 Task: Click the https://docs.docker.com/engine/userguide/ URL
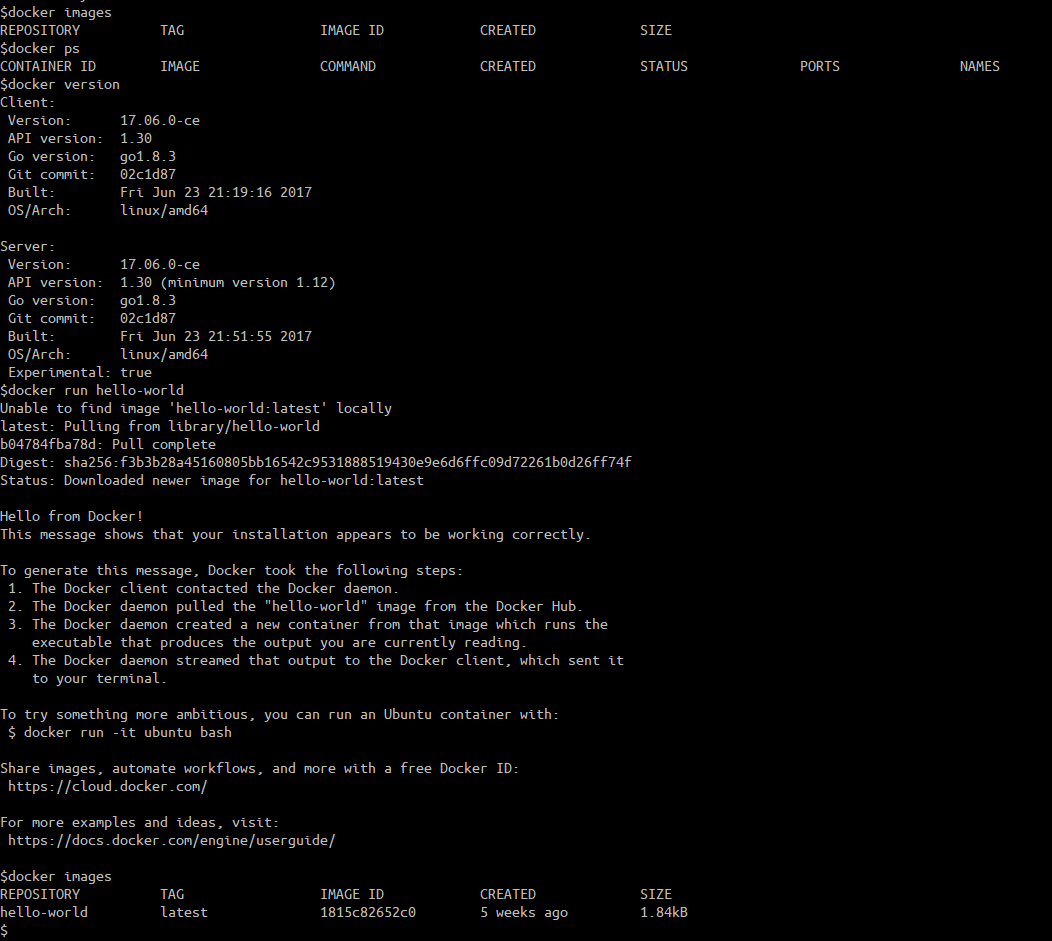click(x=171, y=840)
